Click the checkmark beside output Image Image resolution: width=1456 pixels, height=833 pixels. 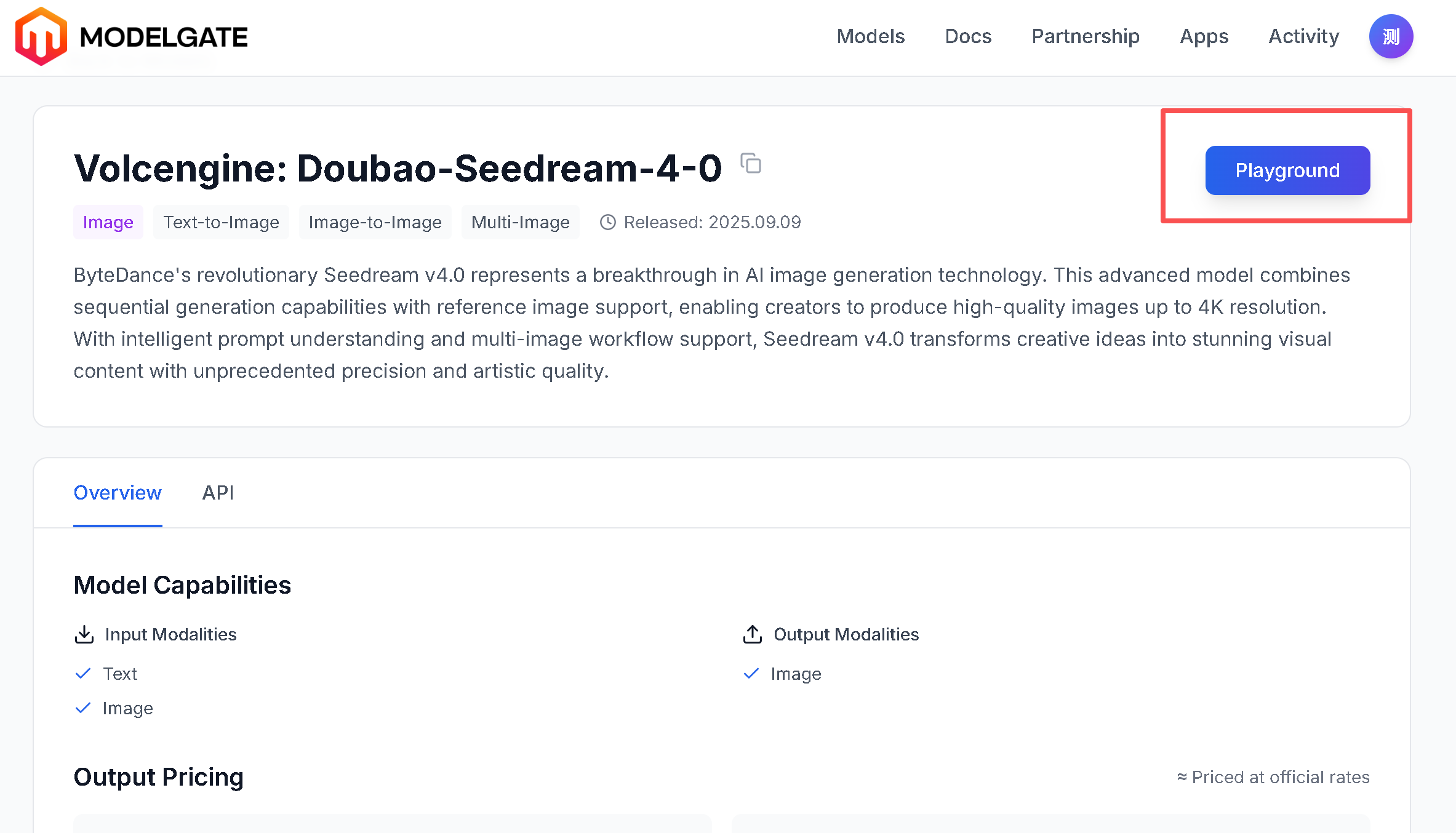tap(751, 674)
